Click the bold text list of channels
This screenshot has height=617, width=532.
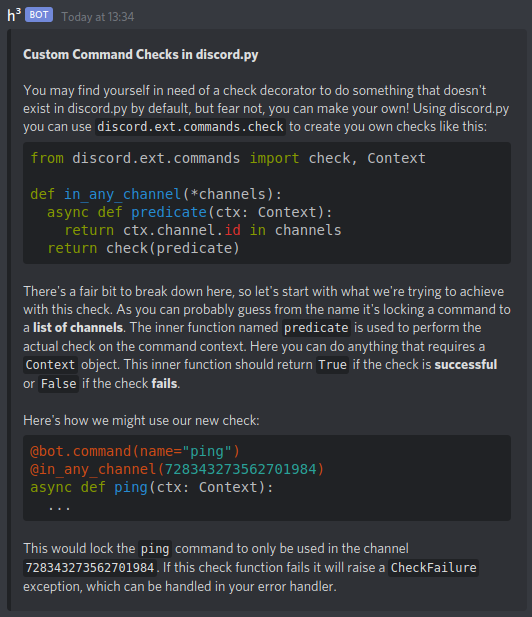(78, 327)
